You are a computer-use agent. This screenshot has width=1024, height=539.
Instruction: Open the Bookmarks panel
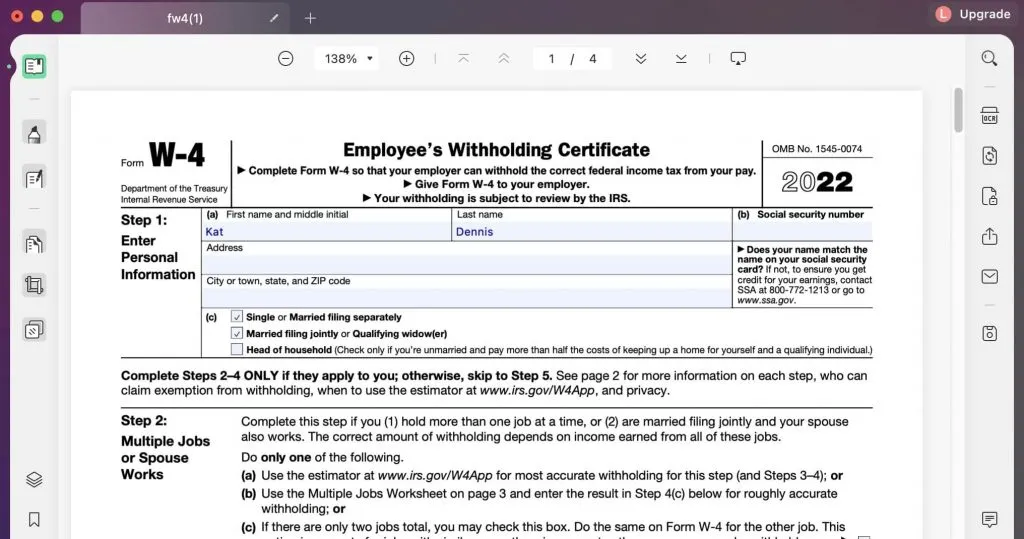[x=34, y=519]
